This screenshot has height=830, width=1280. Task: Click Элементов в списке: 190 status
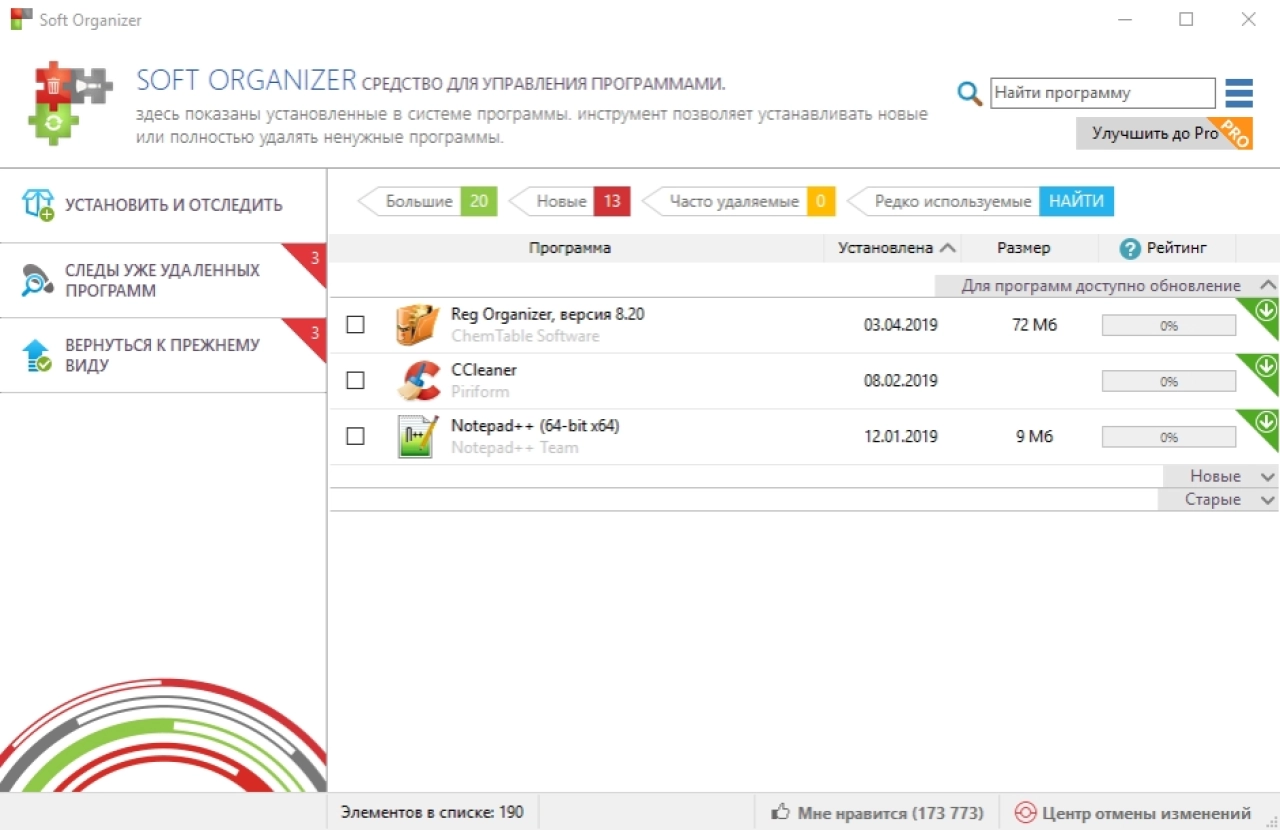click(x=432, y=812)
